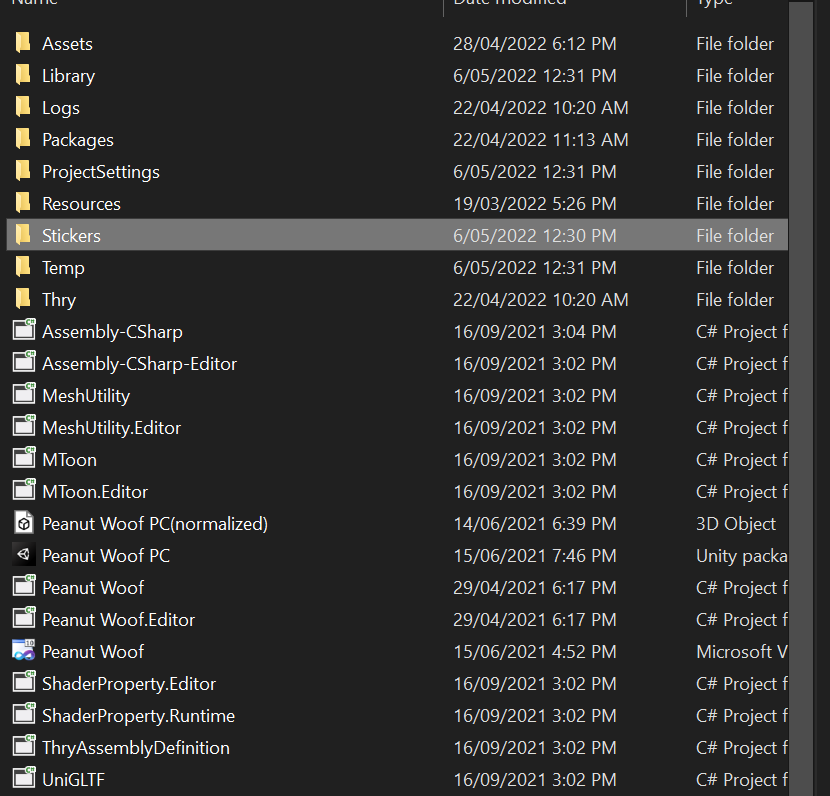
Task: Click the MeshUtility.Editor project icon
Action: click(x=22, y=427)
